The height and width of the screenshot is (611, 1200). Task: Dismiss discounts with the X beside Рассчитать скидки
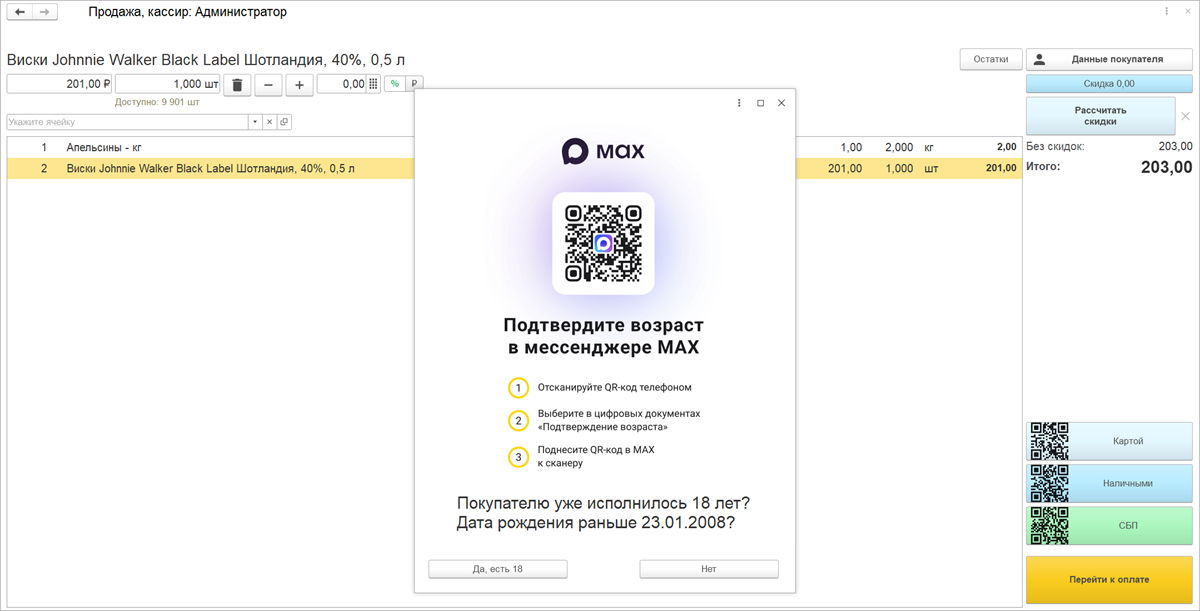point(1185,116)
